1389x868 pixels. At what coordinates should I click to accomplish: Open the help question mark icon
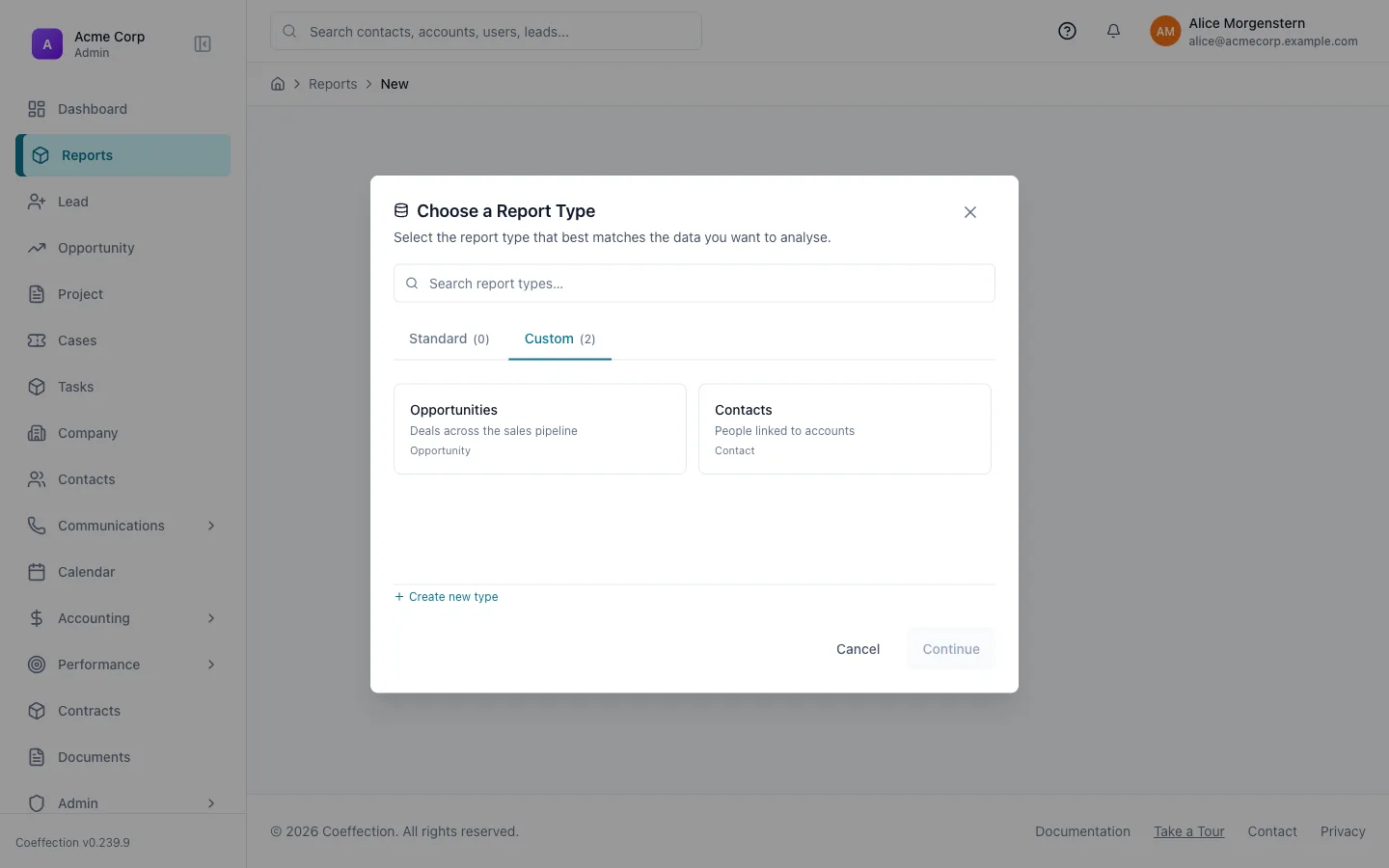(x=1067, y=31)
